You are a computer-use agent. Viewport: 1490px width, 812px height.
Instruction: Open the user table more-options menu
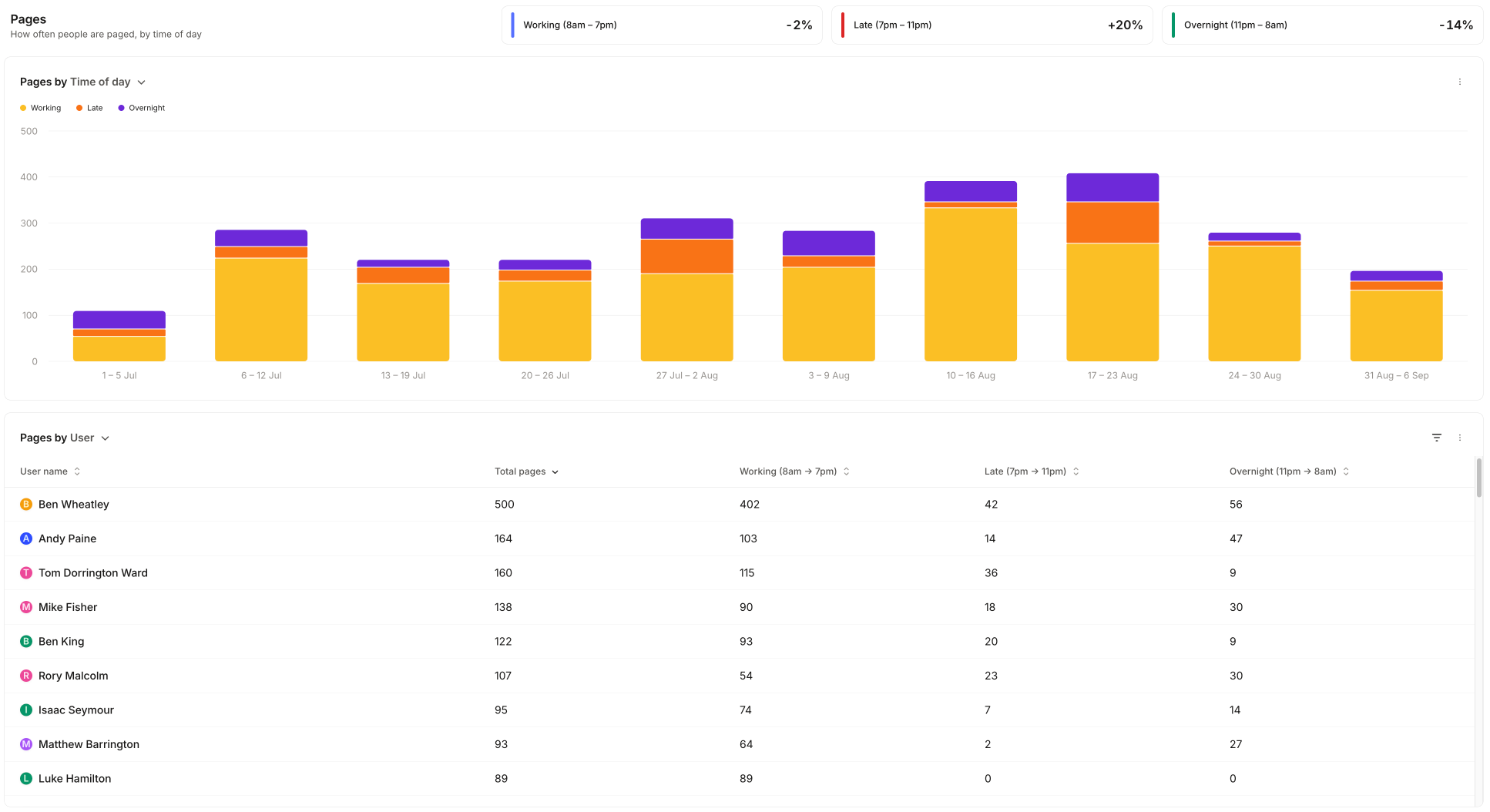(1459, 438)
